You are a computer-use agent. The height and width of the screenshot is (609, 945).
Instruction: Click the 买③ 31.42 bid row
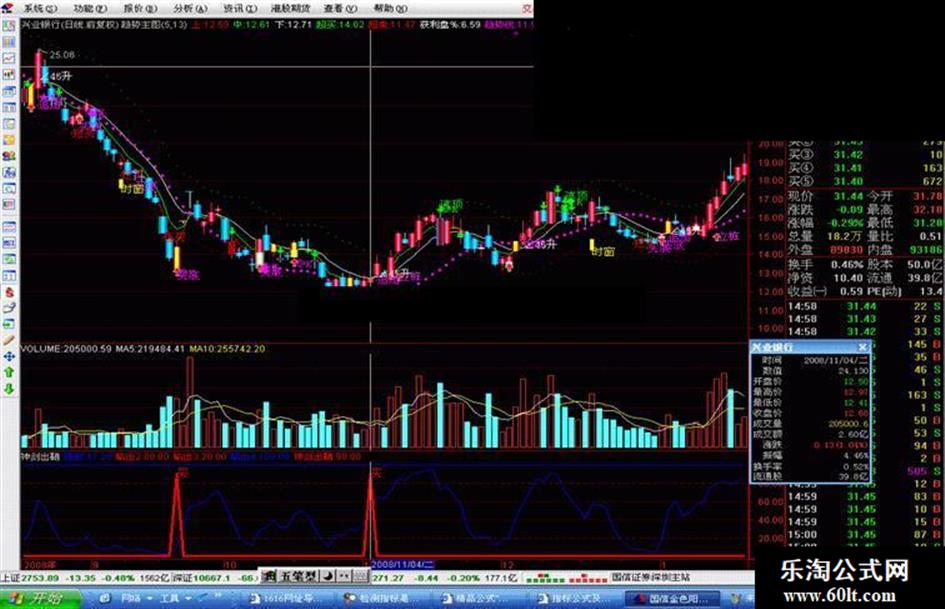[x=865, y=154]
